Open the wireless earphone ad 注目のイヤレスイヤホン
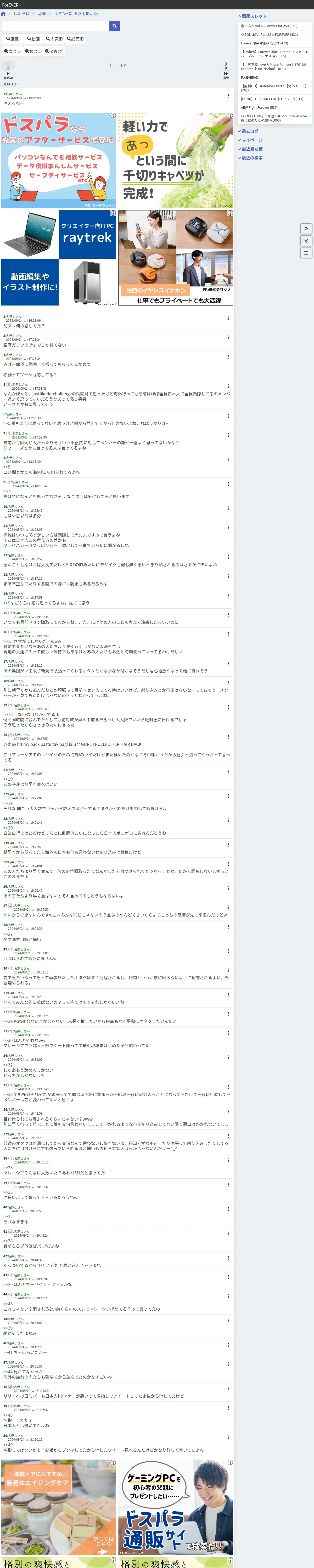Screen dimensions: 314x1568 tap(176, 257)
